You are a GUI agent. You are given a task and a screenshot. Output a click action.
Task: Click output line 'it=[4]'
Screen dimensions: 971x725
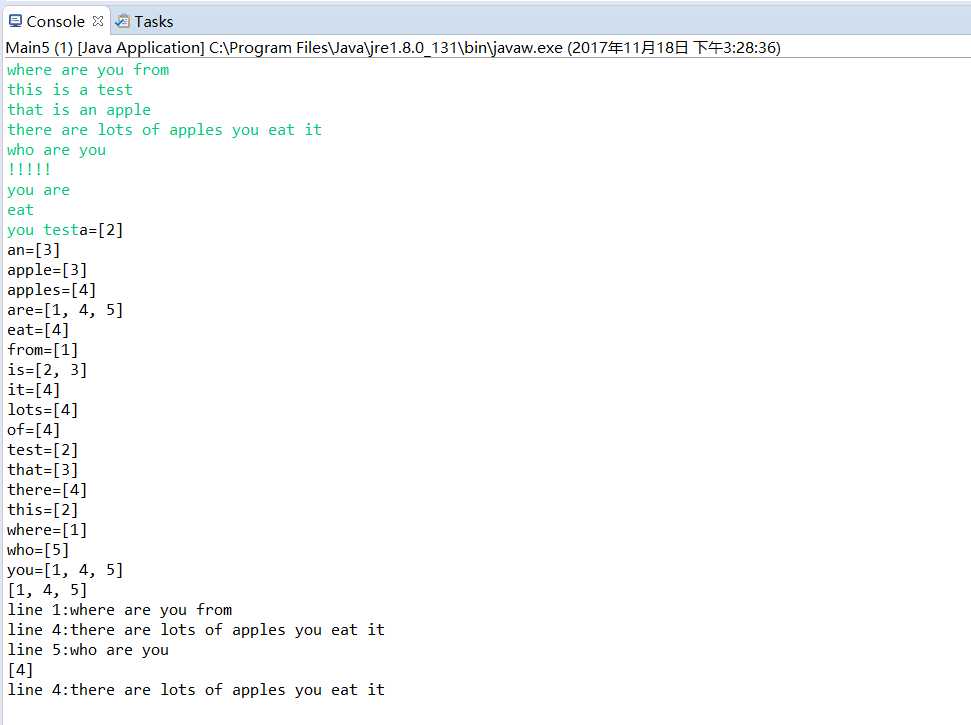[33, 390]
